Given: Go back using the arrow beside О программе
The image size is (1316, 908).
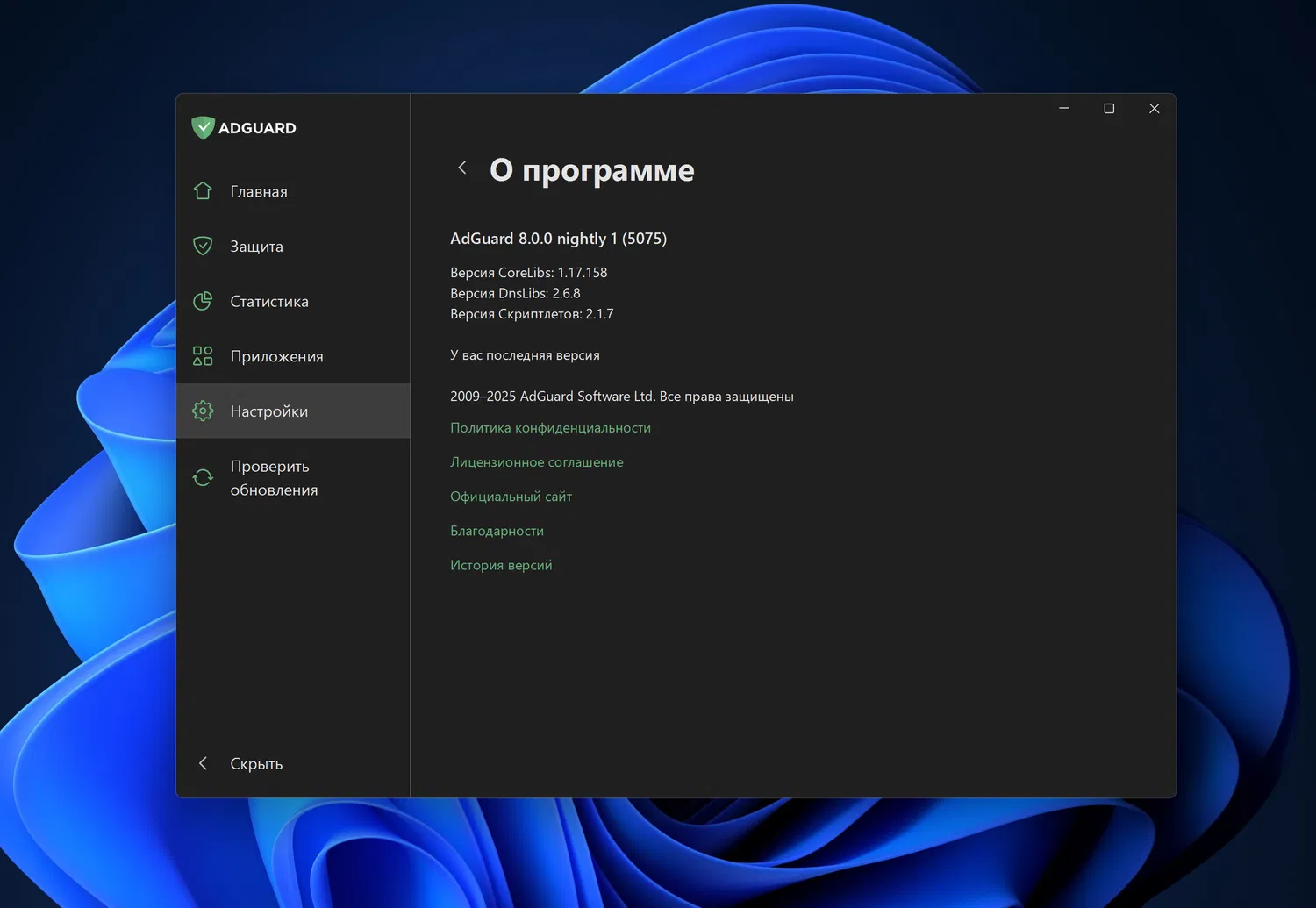Looking at the screenshot, I should [x=462, y=168].
